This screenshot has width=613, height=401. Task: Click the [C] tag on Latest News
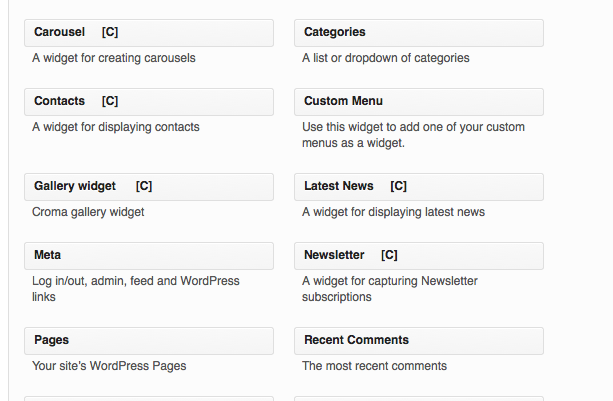click(x=398, y=186)
